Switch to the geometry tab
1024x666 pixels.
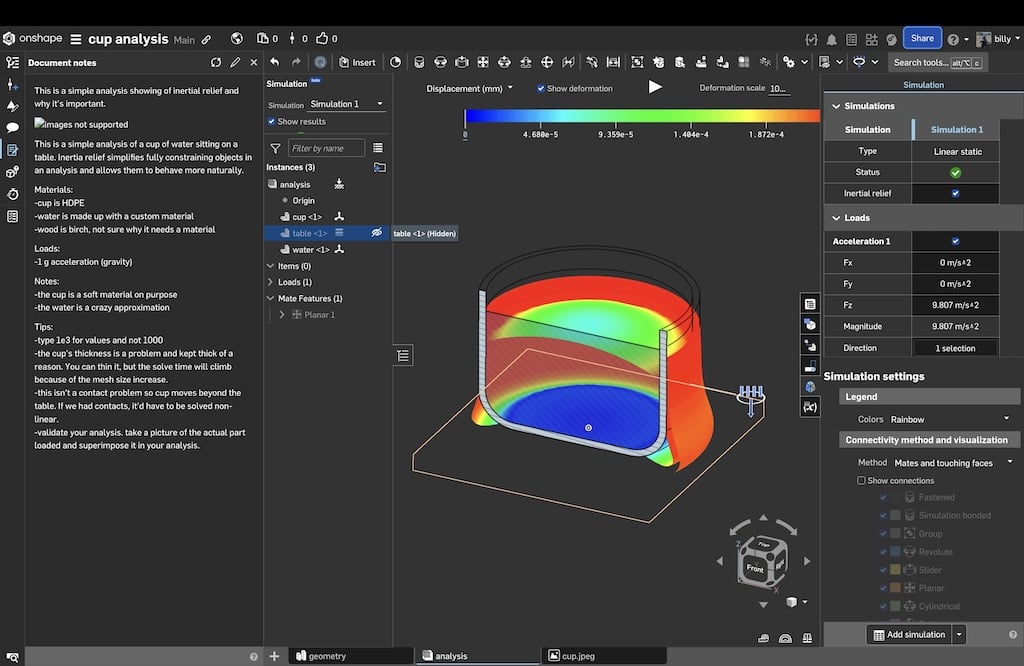(350, 656)
